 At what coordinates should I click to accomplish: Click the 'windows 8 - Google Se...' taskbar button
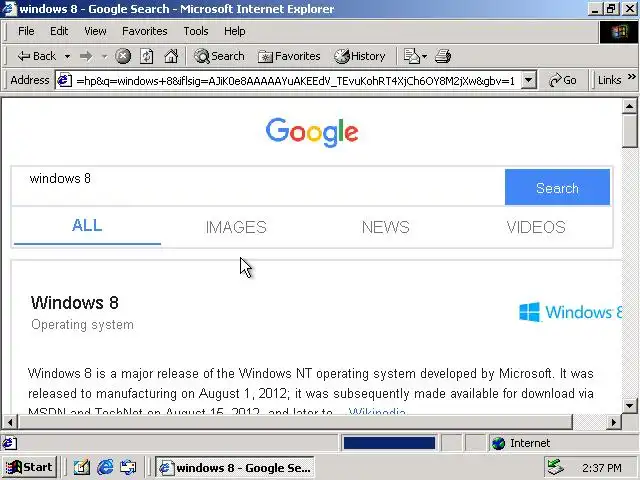pyautogui.click(x=235, y=467)
